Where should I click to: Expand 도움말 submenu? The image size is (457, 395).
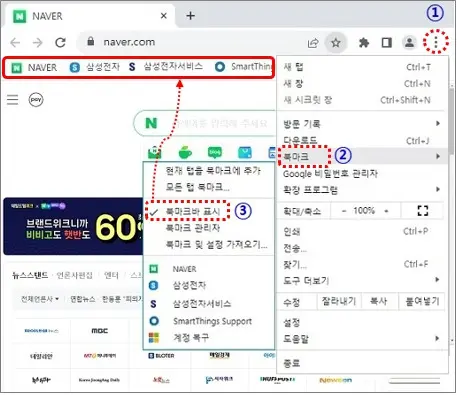(362, 339)
